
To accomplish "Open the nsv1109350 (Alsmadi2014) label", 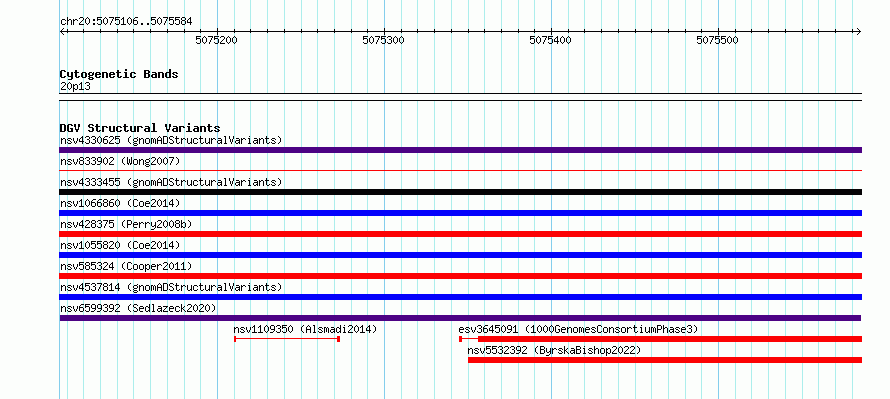I will point(305,329).
